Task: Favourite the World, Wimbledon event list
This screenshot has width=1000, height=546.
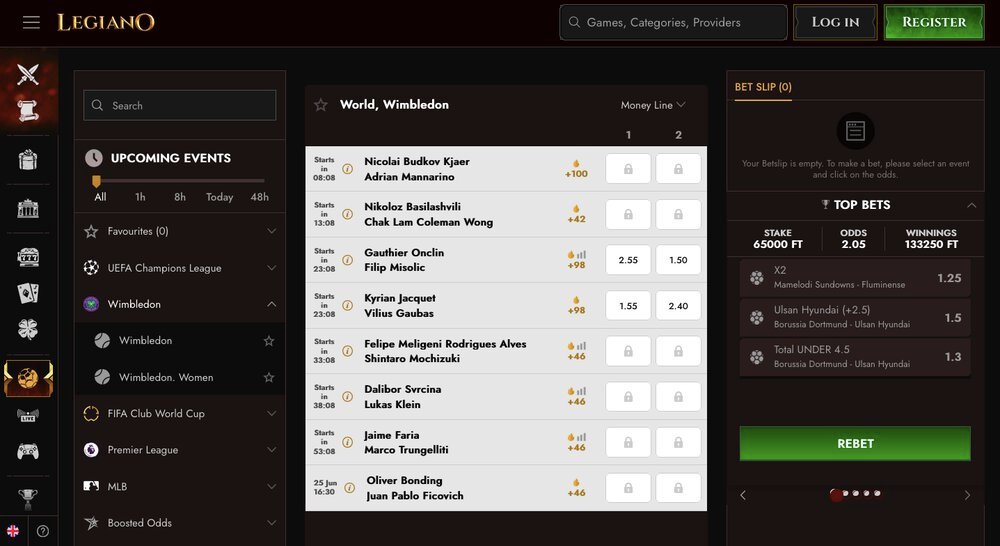Action: pyautogui.click(x=321, y=105)
